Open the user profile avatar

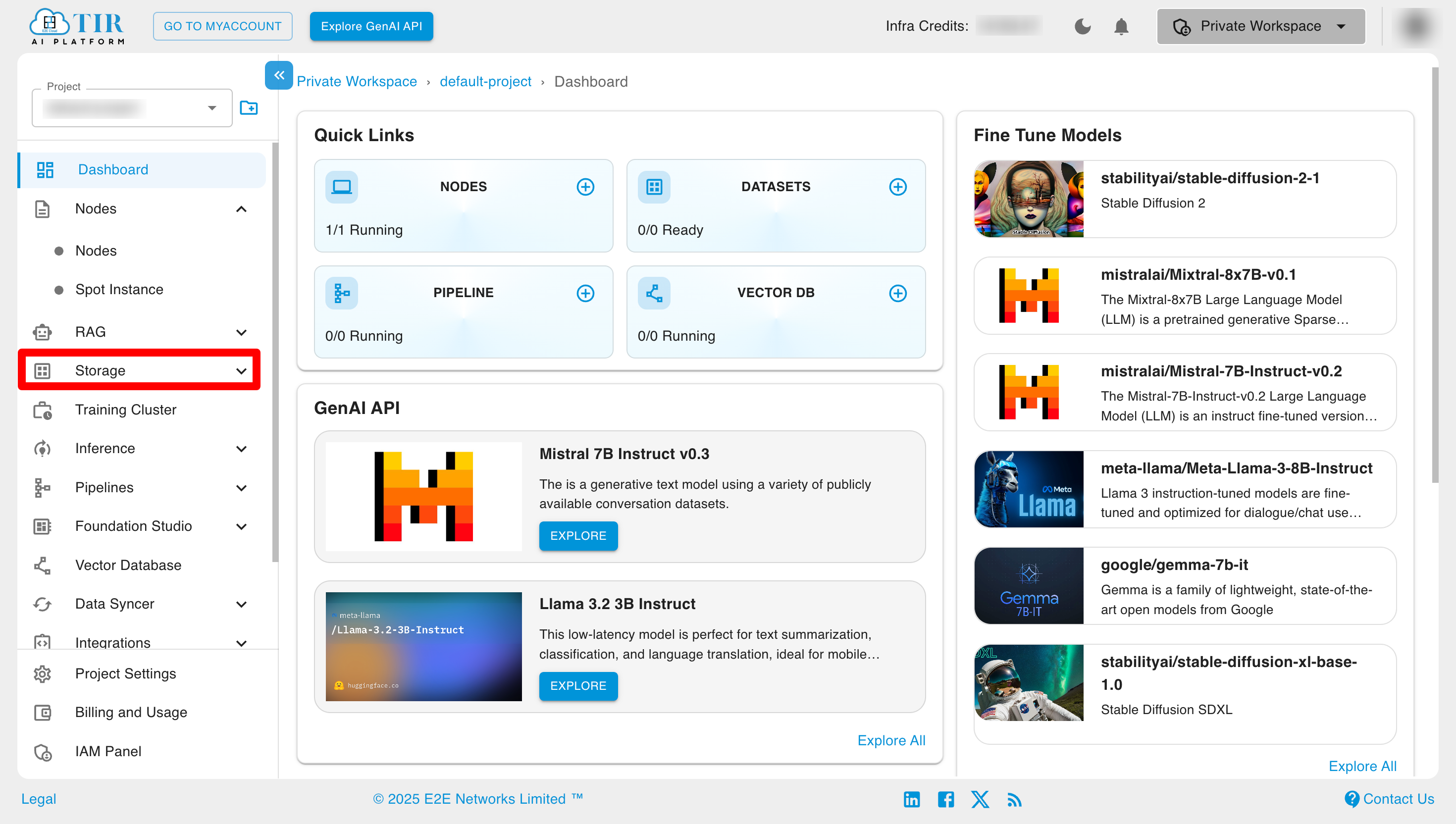(1417, 26)
